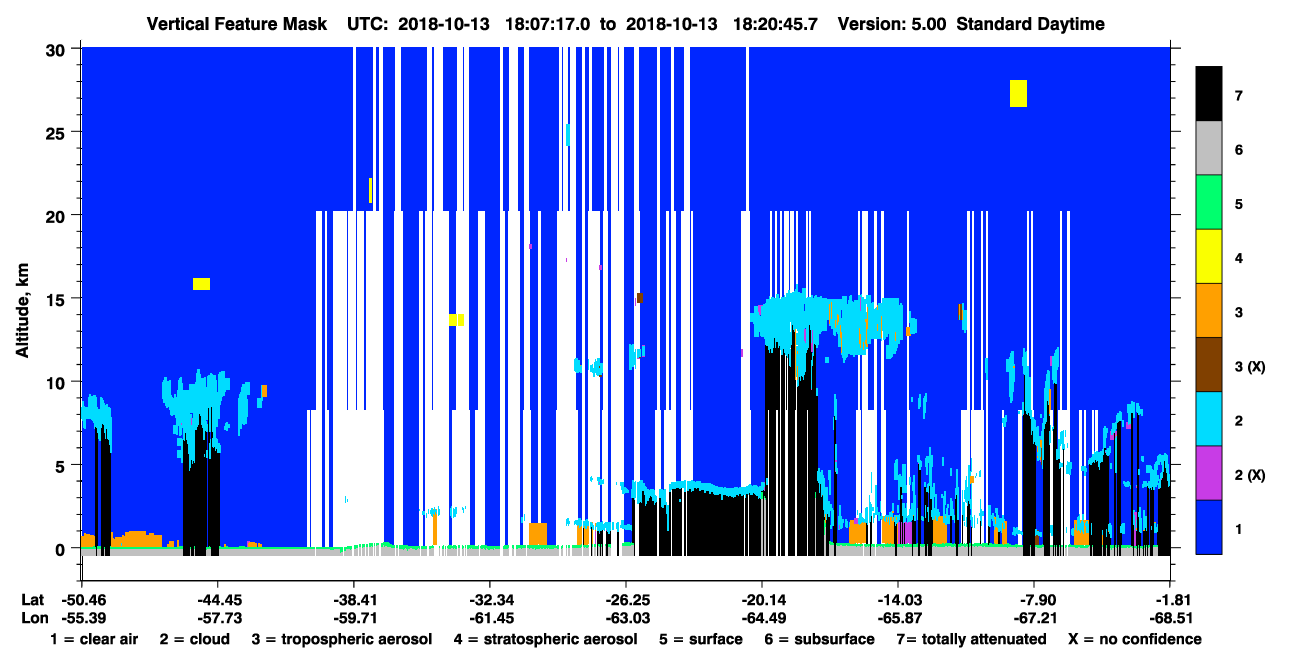This screenshot has width=1300, height=667.
Task: Click the legend entry '4 = stratospheric aerosol'
Action: (545, 639)
